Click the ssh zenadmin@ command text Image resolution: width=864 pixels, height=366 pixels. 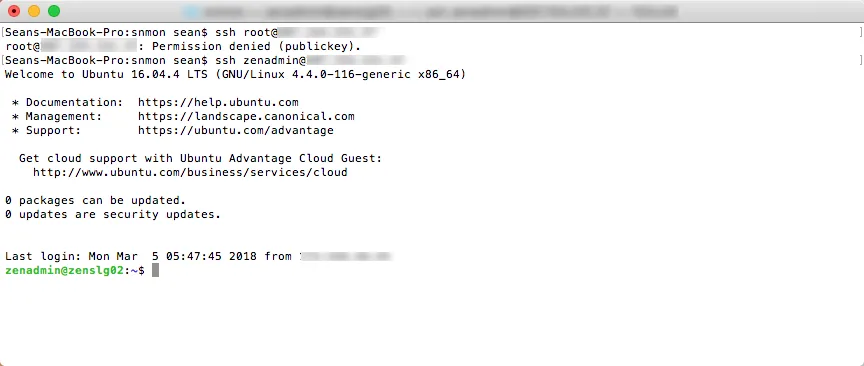260,60
